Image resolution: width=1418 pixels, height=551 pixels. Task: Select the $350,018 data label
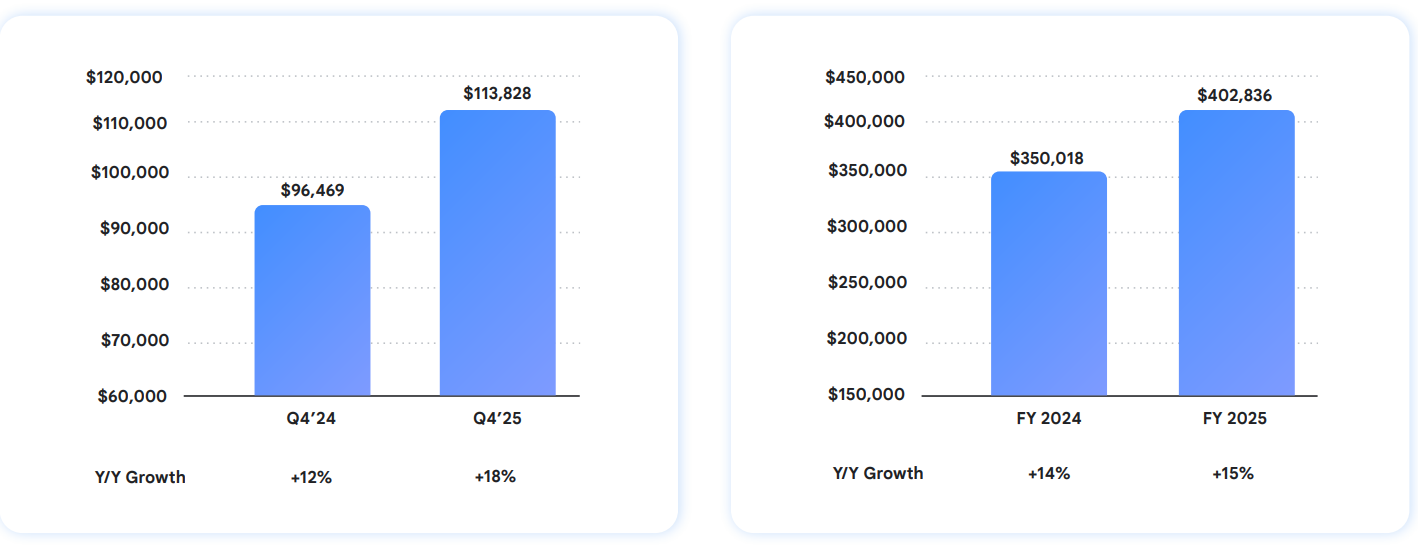(1047, 158)
